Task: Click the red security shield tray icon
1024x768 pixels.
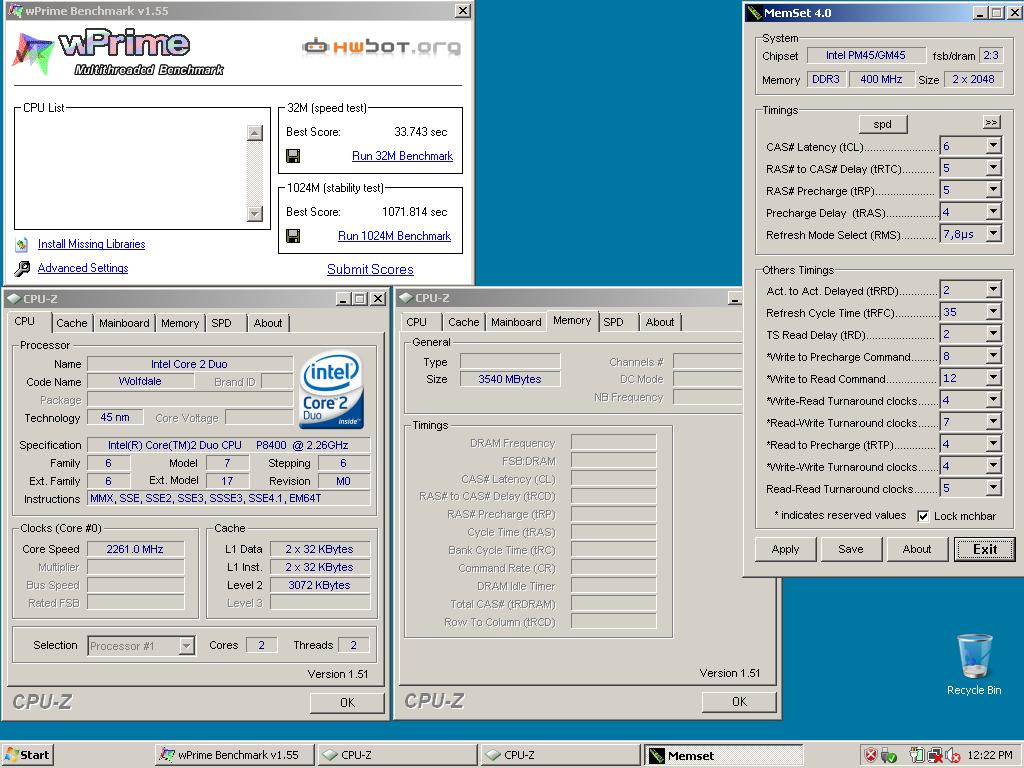Action: [x=870, y=756]
